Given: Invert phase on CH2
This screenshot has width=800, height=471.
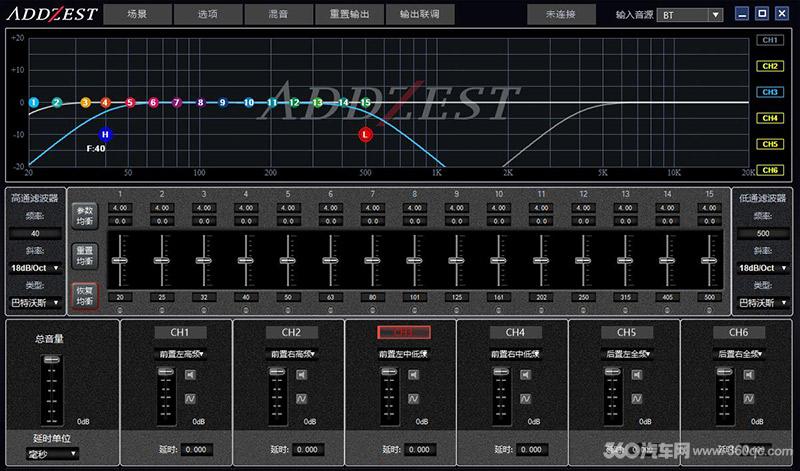Looking at the screenshot, I should point(302,399).
